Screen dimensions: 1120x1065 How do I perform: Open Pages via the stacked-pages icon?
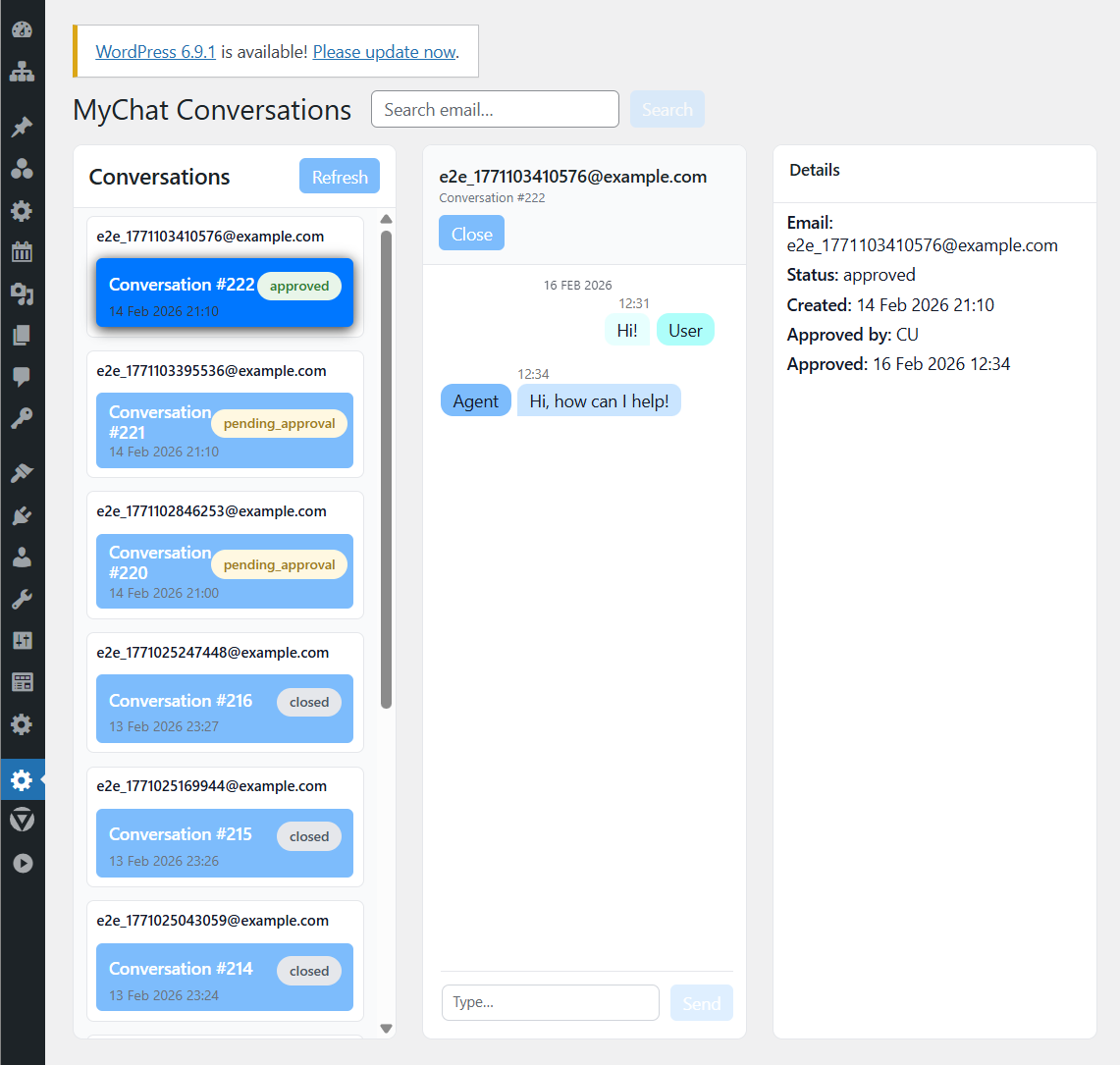point(22,336)
